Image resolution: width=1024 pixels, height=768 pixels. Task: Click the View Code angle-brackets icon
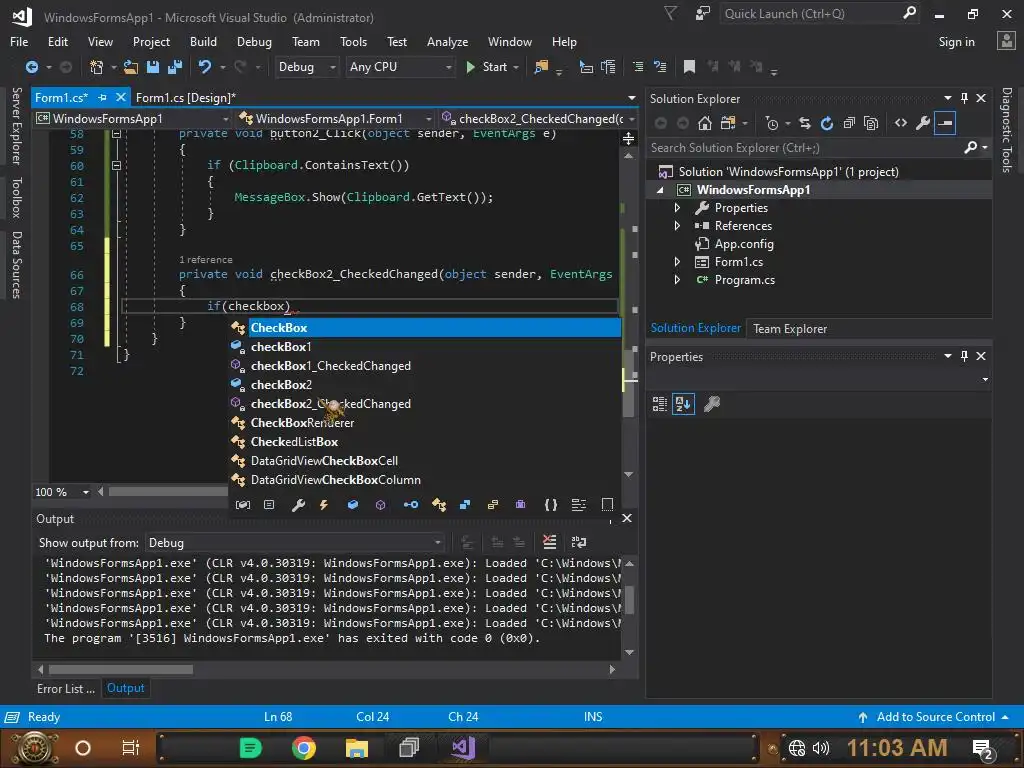(x=901, y=123)
